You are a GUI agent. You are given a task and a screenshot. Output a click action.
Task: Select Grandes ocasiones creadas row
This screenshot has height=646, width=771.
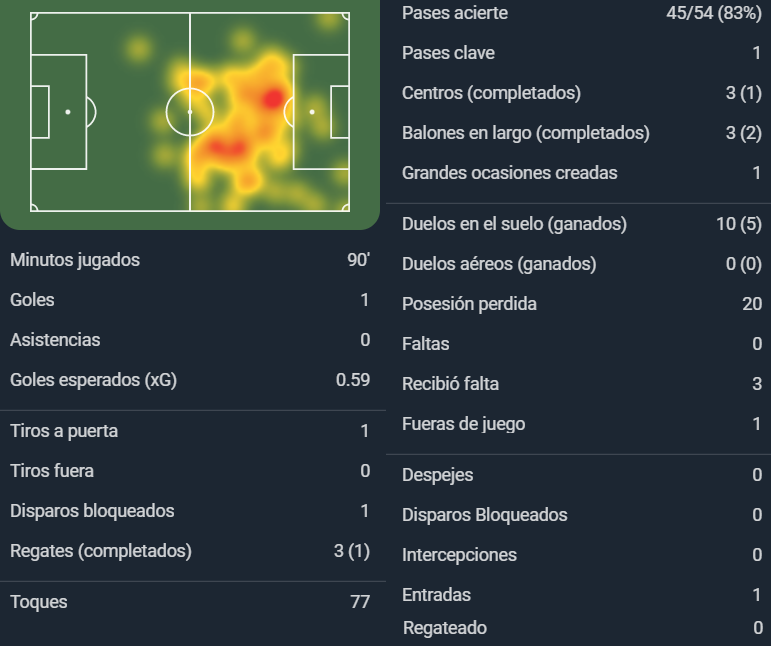[582, 173]
